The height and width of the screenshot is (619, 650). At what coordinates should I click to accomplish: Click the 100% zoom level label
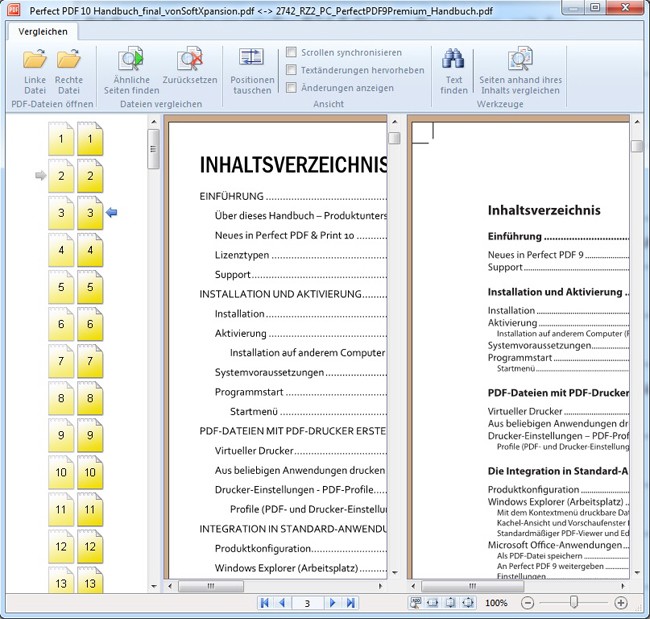pyautogui.click(x=496, y=603)
